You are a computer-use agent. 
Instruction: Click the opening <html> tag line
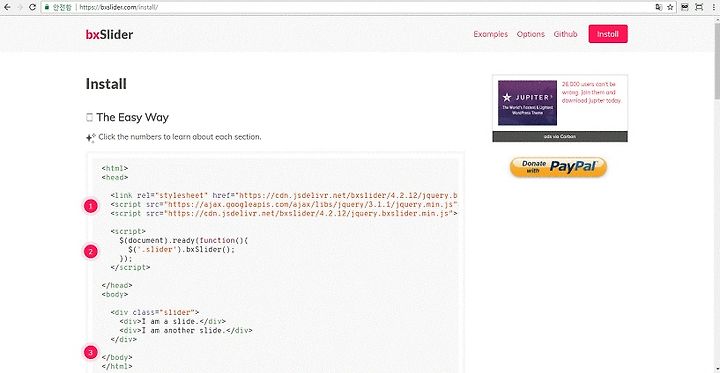(x=115, y=169)
